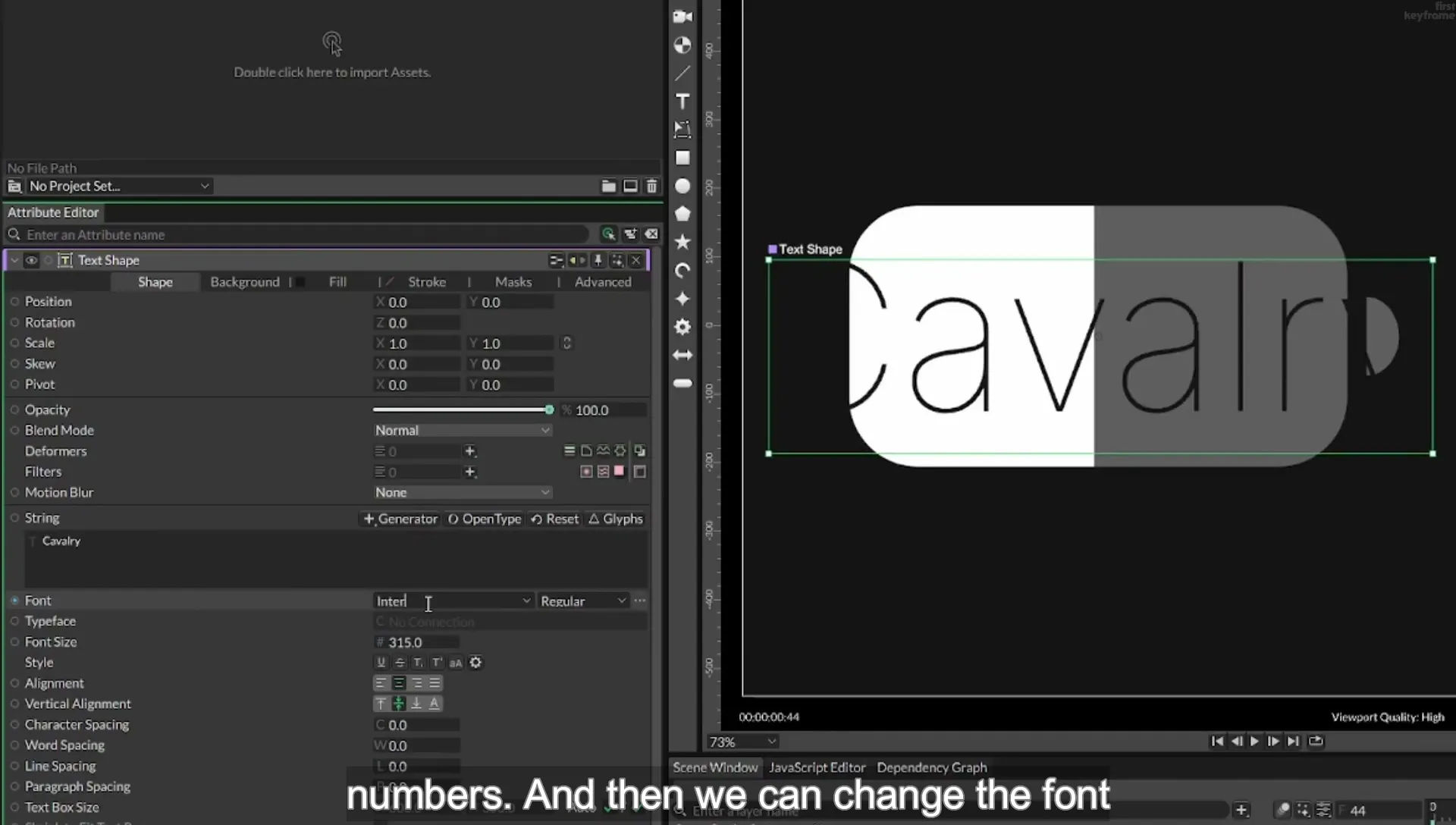This screenshot has height=825, width=1456.
Task: Click the camera tool icon
Action: point(682,17)
